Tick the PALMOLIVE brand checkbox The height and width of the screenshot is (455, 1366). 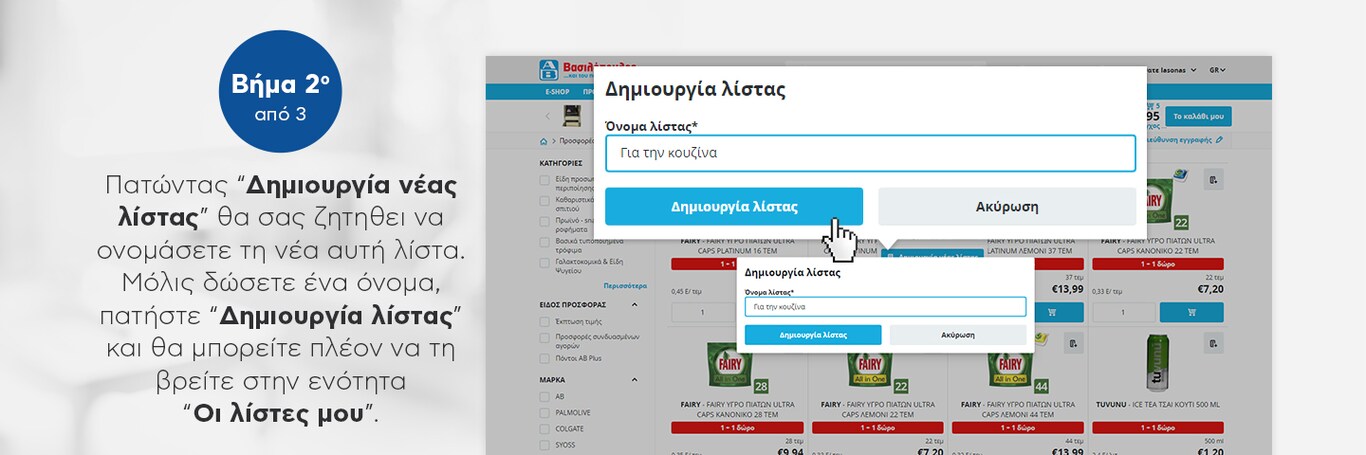coord(544,413)
